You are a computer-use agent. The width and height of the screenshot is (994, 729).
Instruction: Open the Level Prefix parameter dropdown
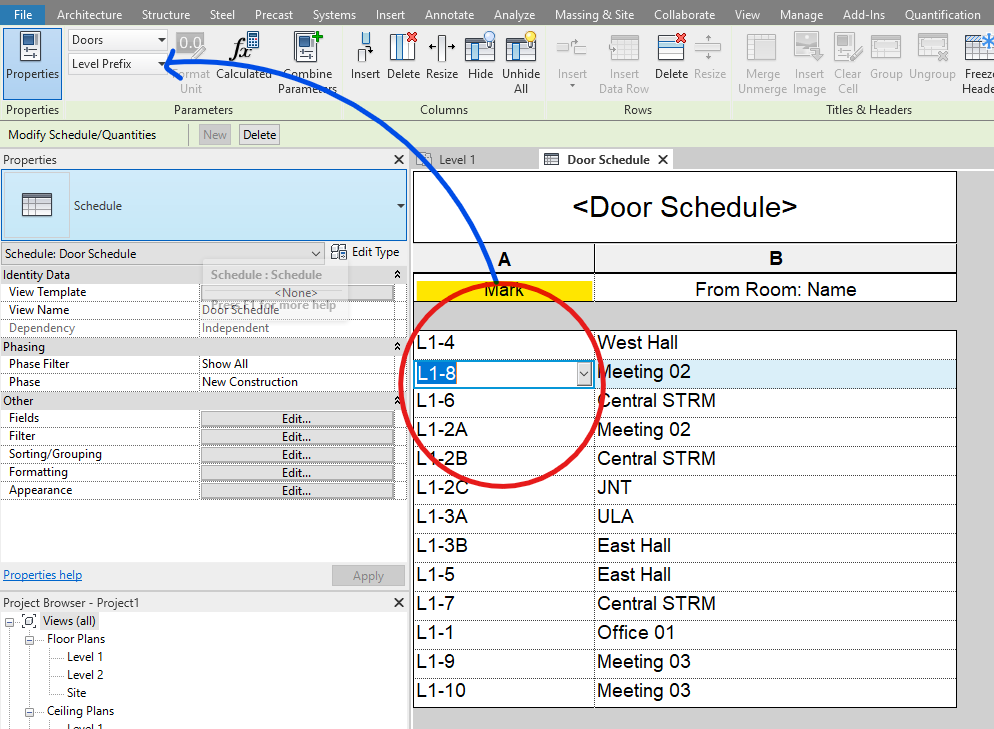160,63
